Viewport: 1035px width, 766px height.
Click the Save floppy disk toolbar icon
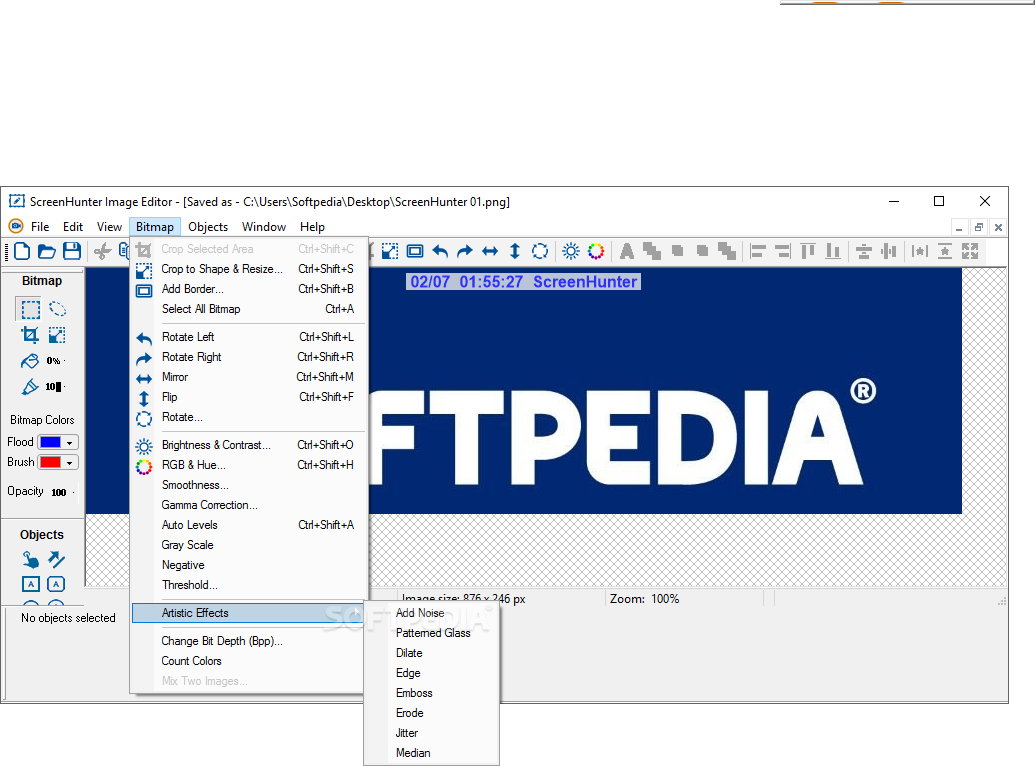[x=72, y=251]
